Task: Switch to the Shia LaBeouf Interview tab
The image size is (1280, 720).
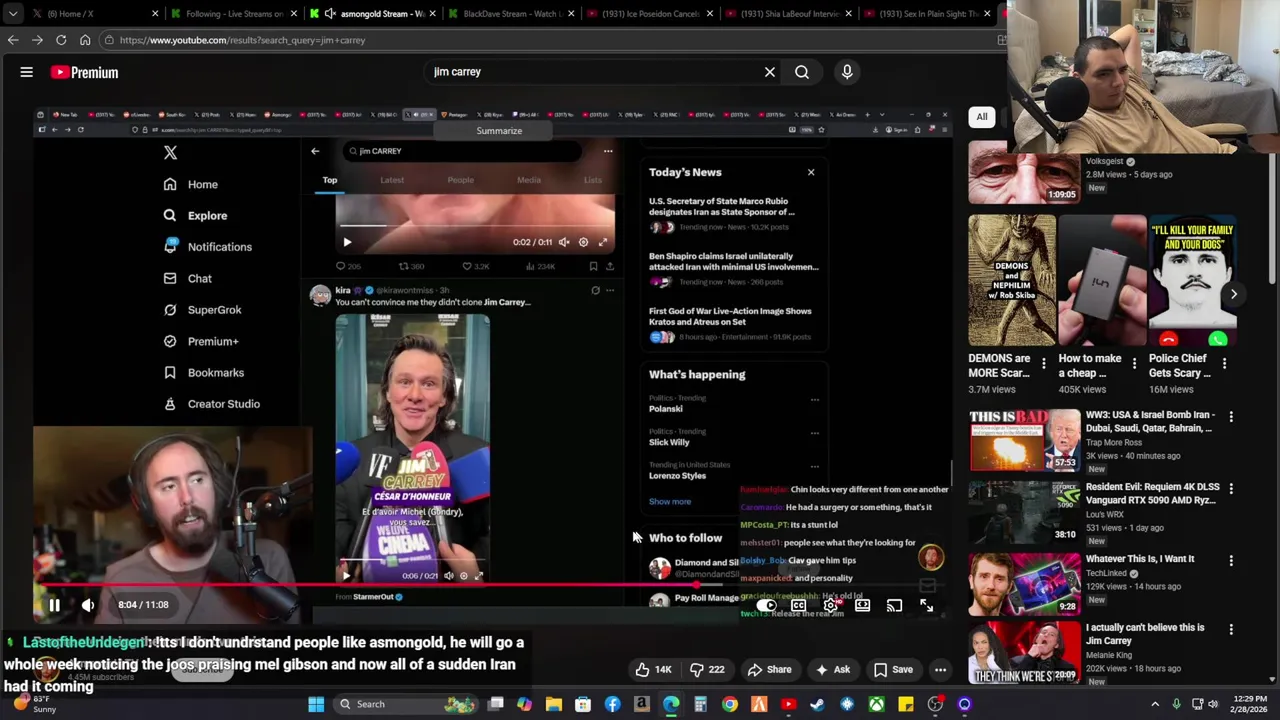Action: pyautogui.click(x=786, y=14)
